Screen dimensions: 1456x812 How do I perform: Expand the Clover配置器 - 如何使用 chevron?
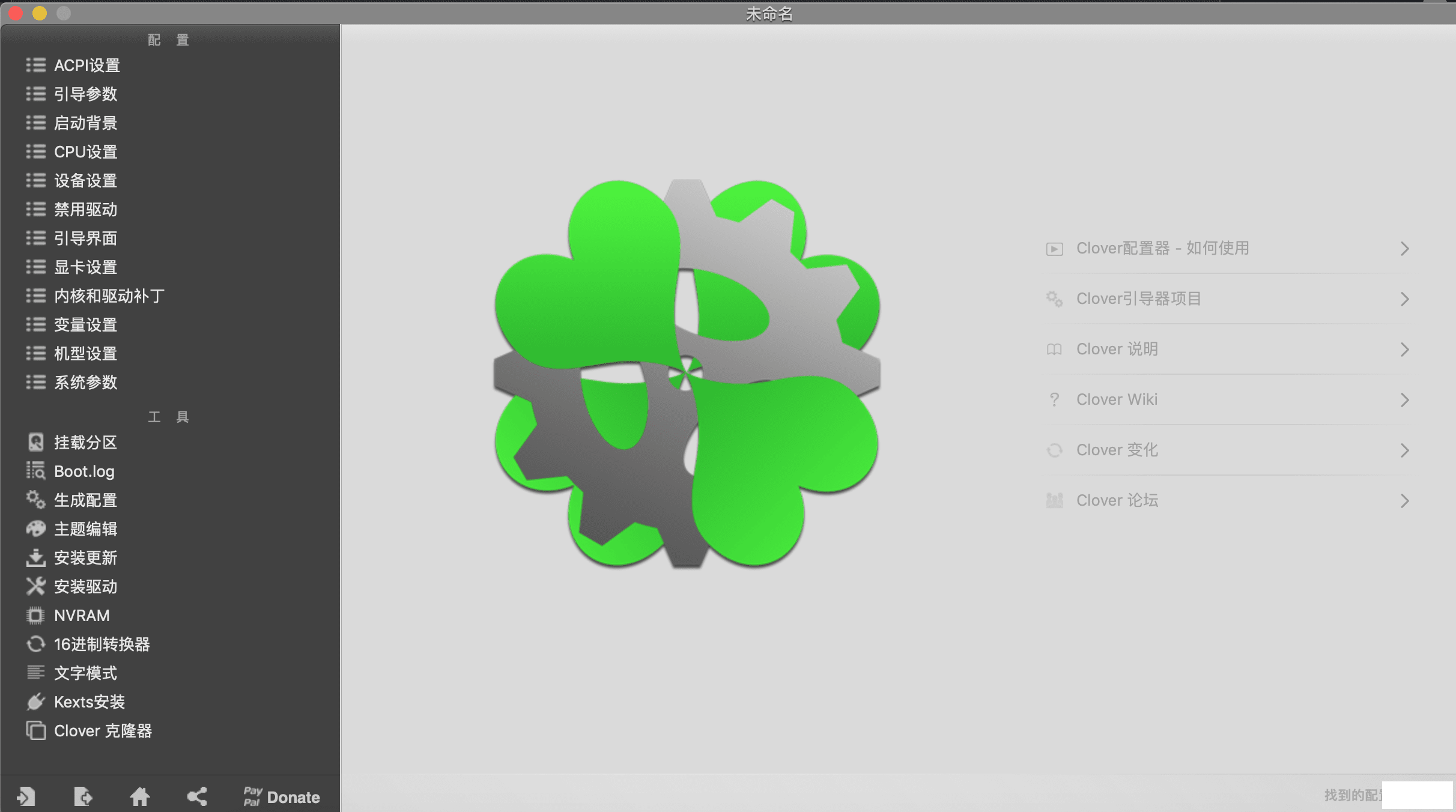(1404, 249)
